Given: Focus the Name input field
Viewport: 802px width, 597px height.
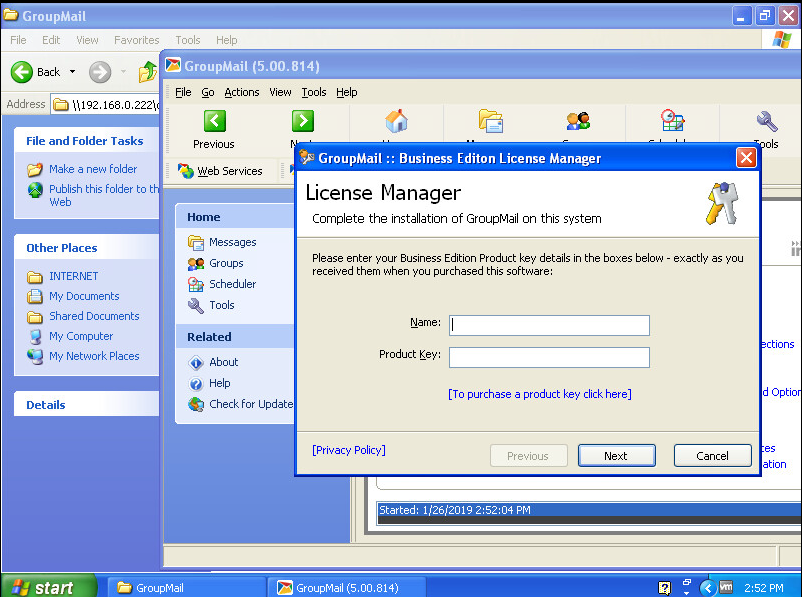Looking at the screenshot, I should click(549, 325).
